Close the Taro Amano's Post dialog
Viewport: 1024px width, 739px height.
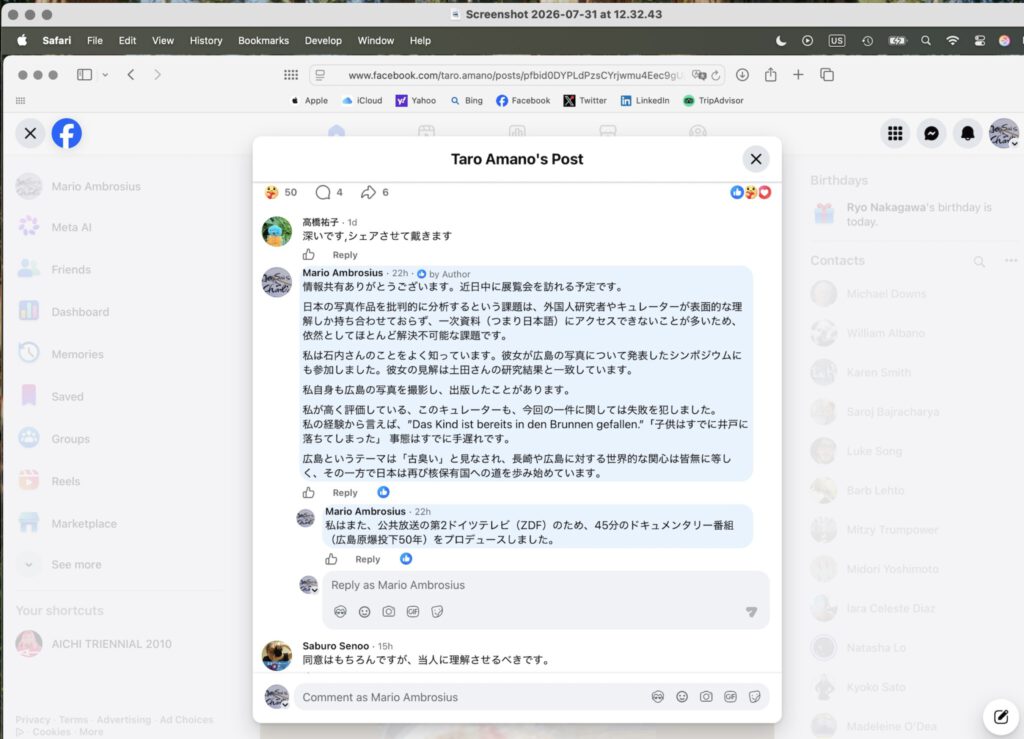756,159
